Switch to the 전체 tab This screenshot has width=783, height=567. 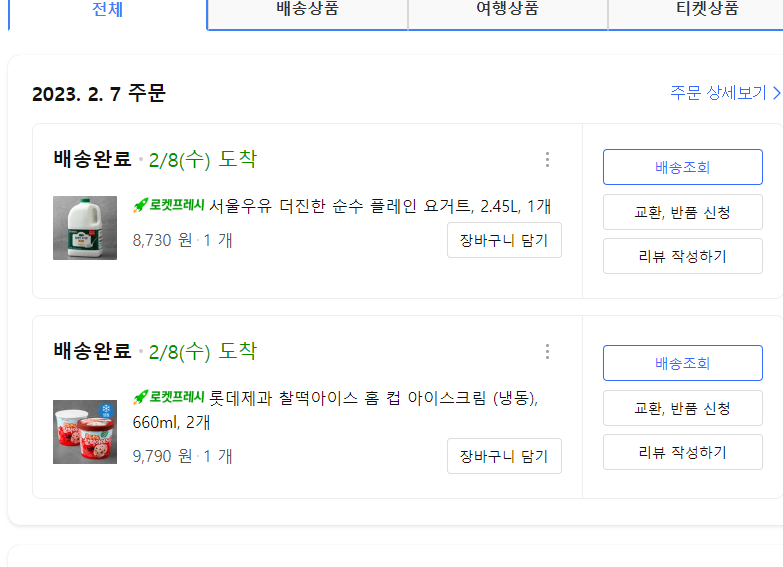click(x=107, y=10)
